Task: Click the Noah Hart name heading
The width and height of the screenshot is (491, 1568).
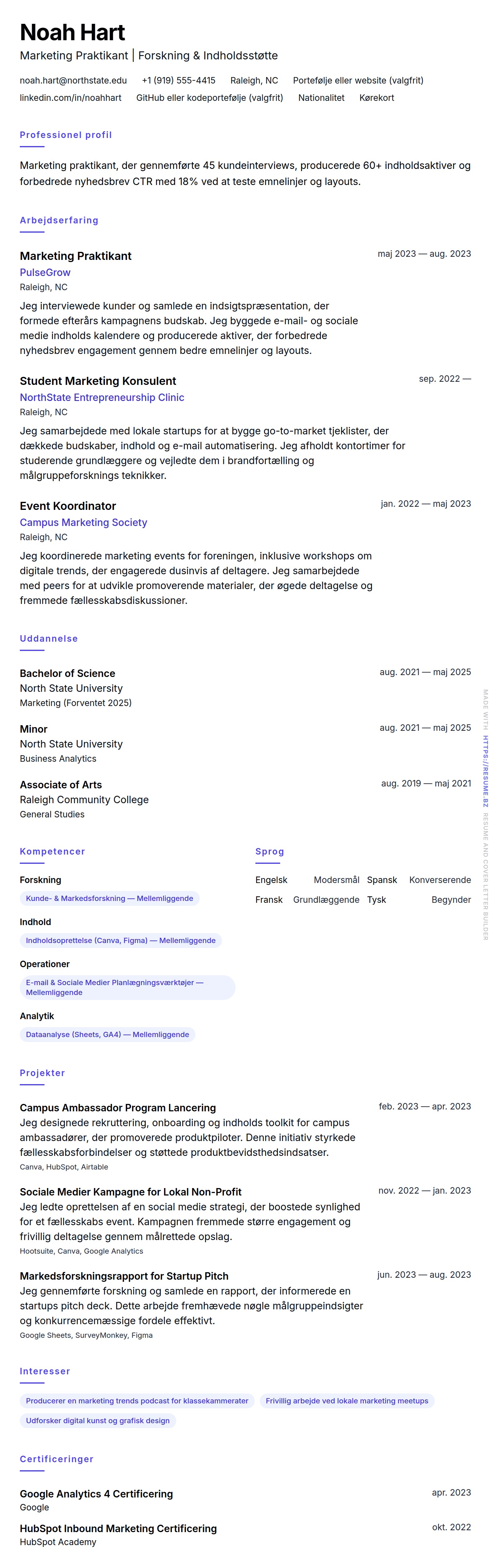Action: 72,32
